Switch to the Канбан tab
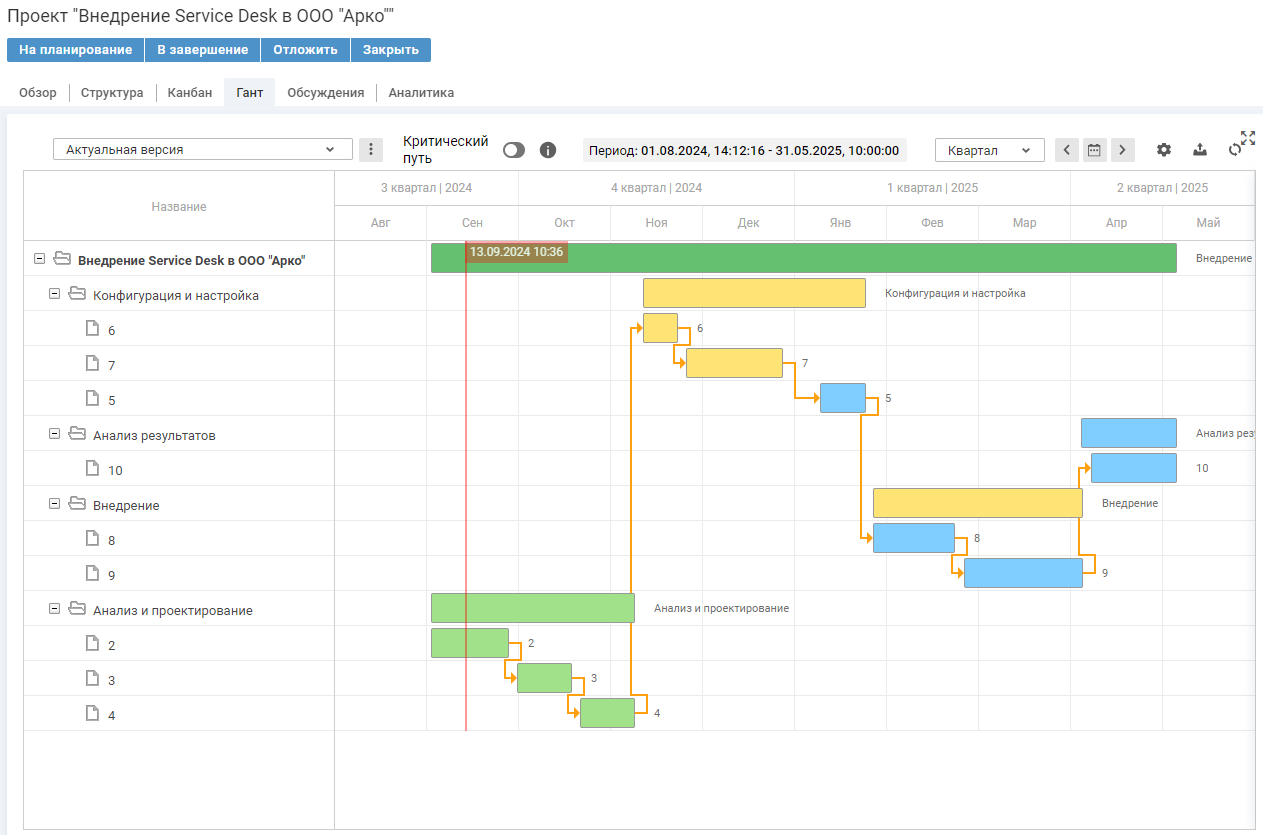 click(x=190, y=93)
